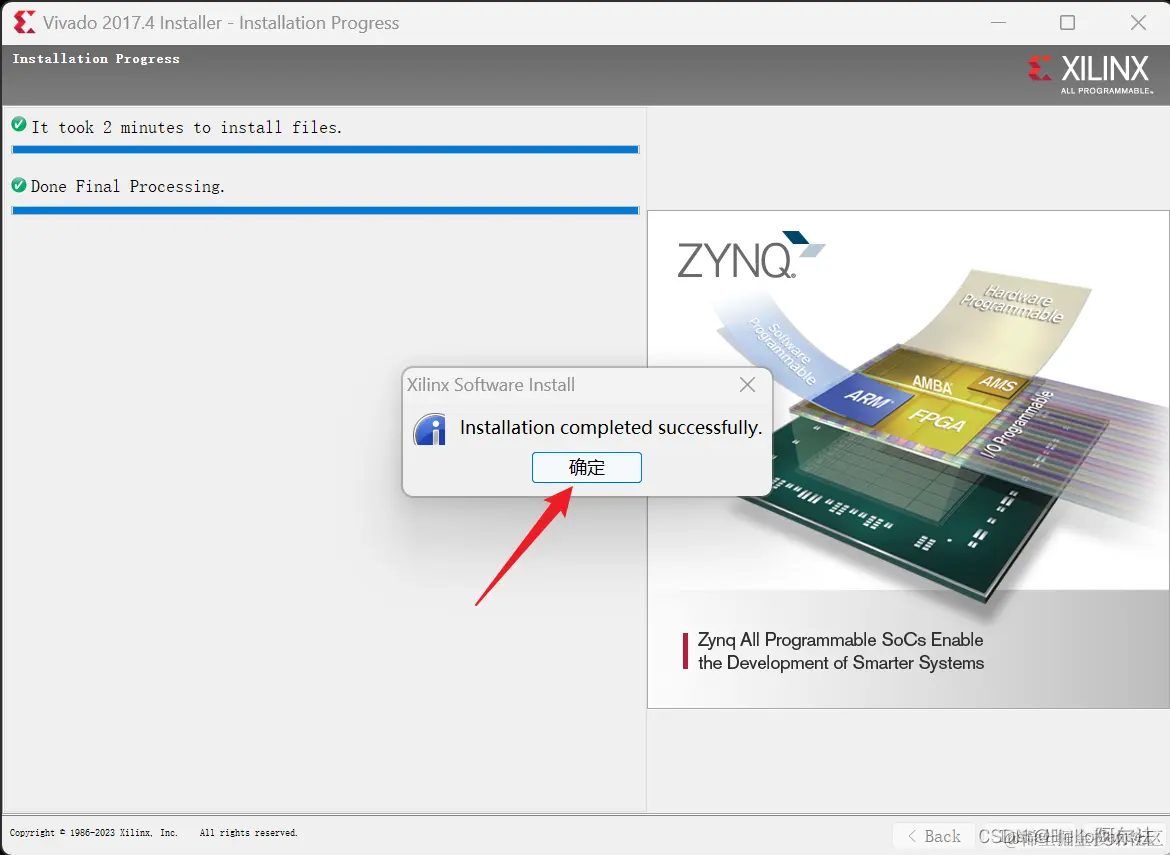The image size is (1170, 855).
Task: Click the blue information icon in dialog
Action: pos(430,429)
